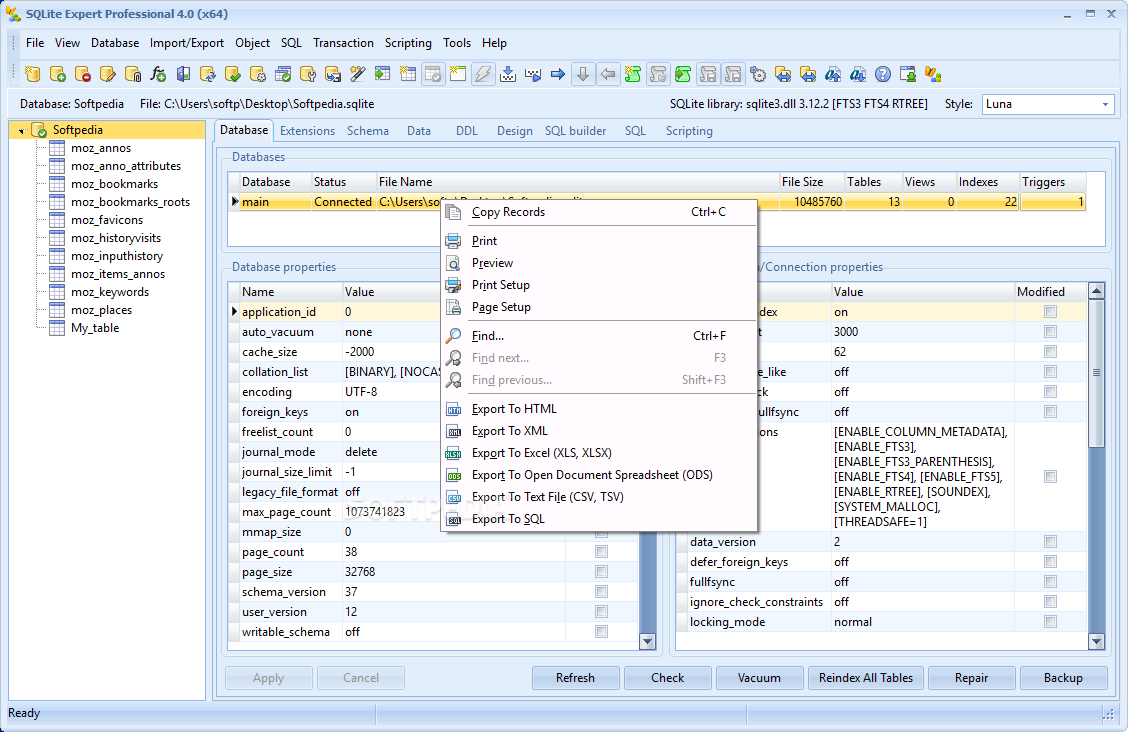Click the blue question mark help icon
The height and width of the screenshot is (732, 1128).
point(883,74)
